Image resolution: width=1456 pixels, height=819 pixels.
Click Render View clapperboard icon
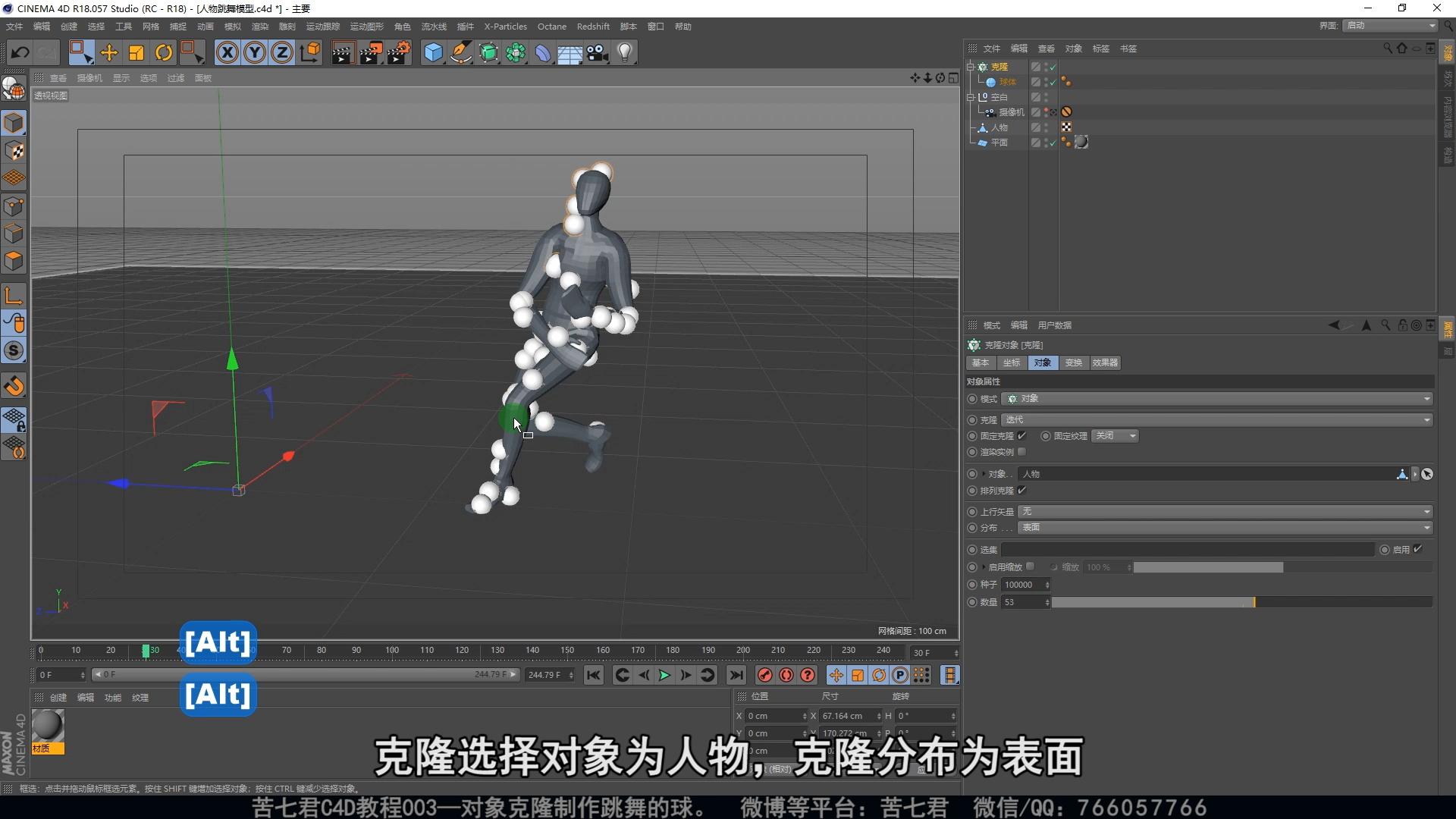343,53
